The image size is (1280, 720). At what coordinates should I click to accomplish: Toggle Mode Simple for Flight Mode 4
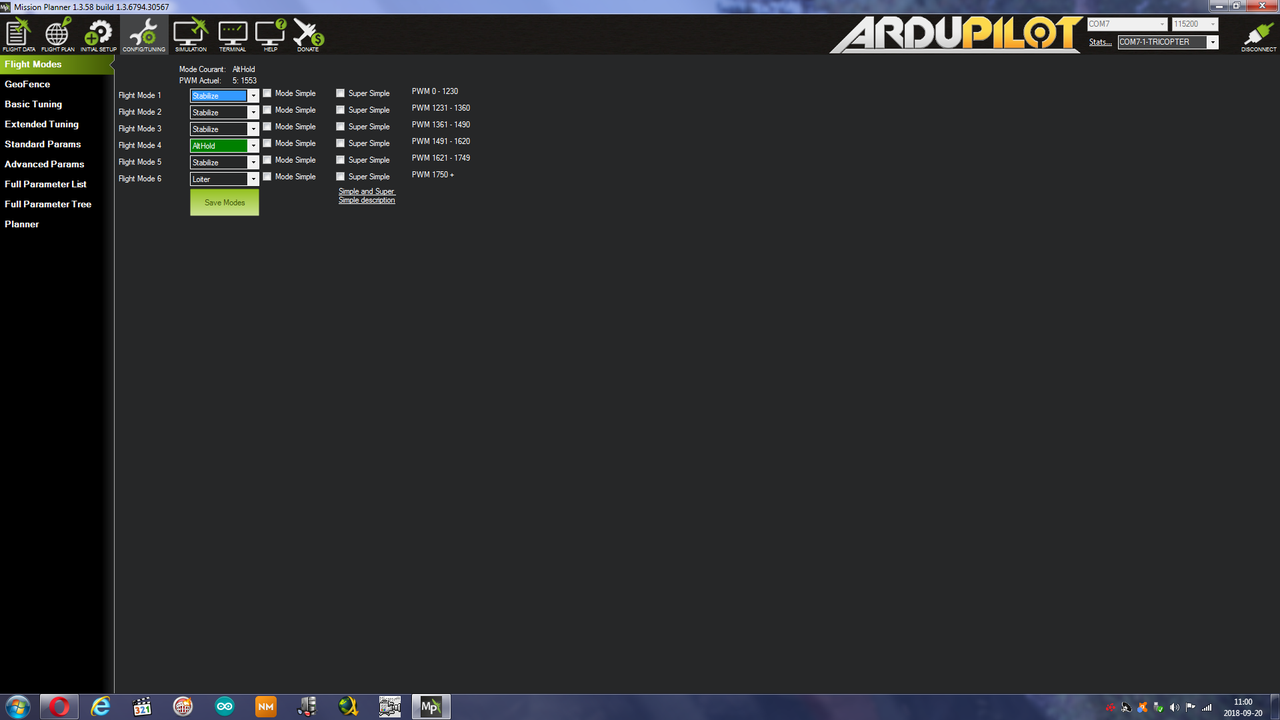pos(267,143)
